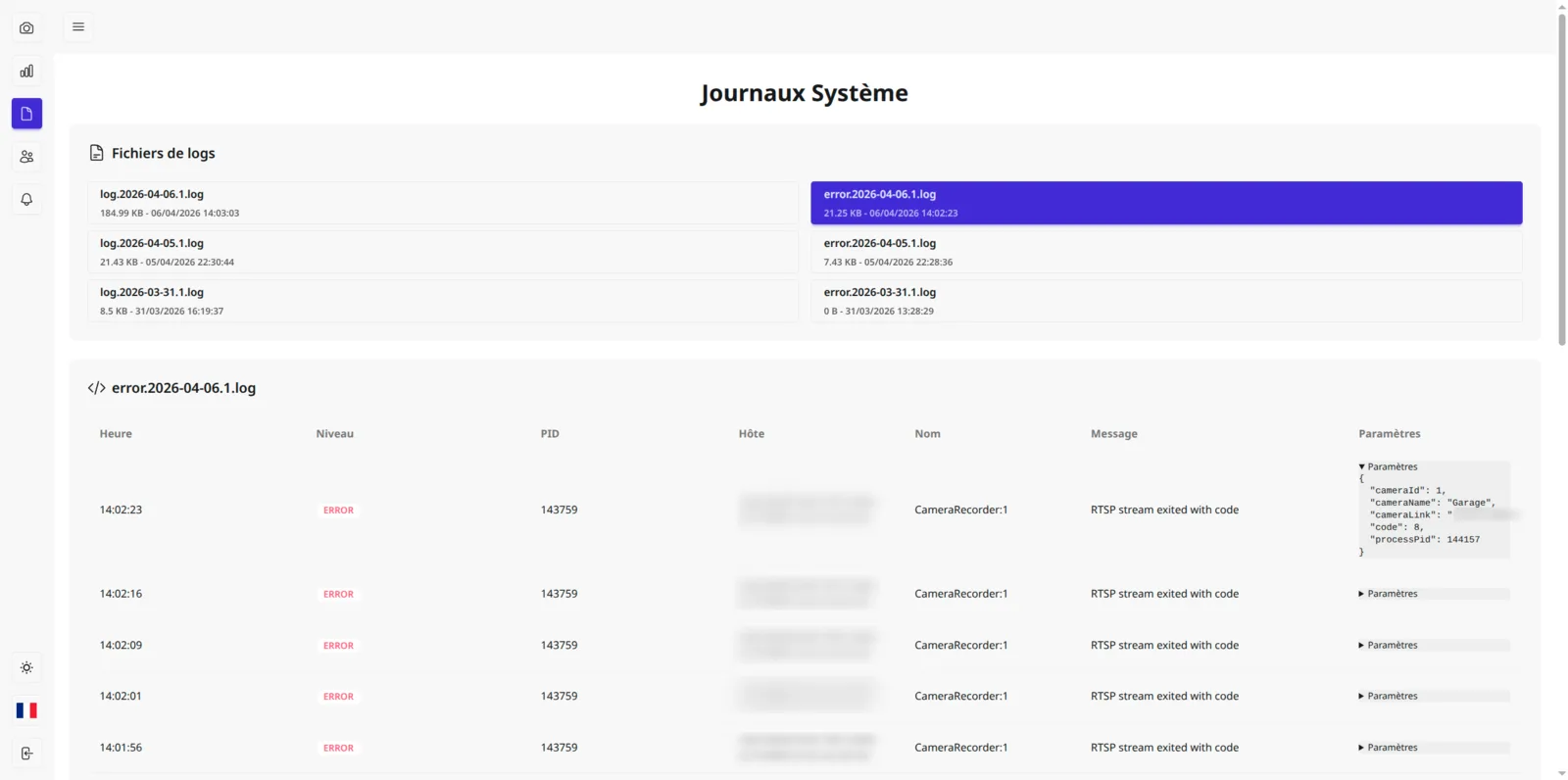Open the cameras page from sidebar
The height and width of the screenshot is (780, 1568).
coord(26,28)
